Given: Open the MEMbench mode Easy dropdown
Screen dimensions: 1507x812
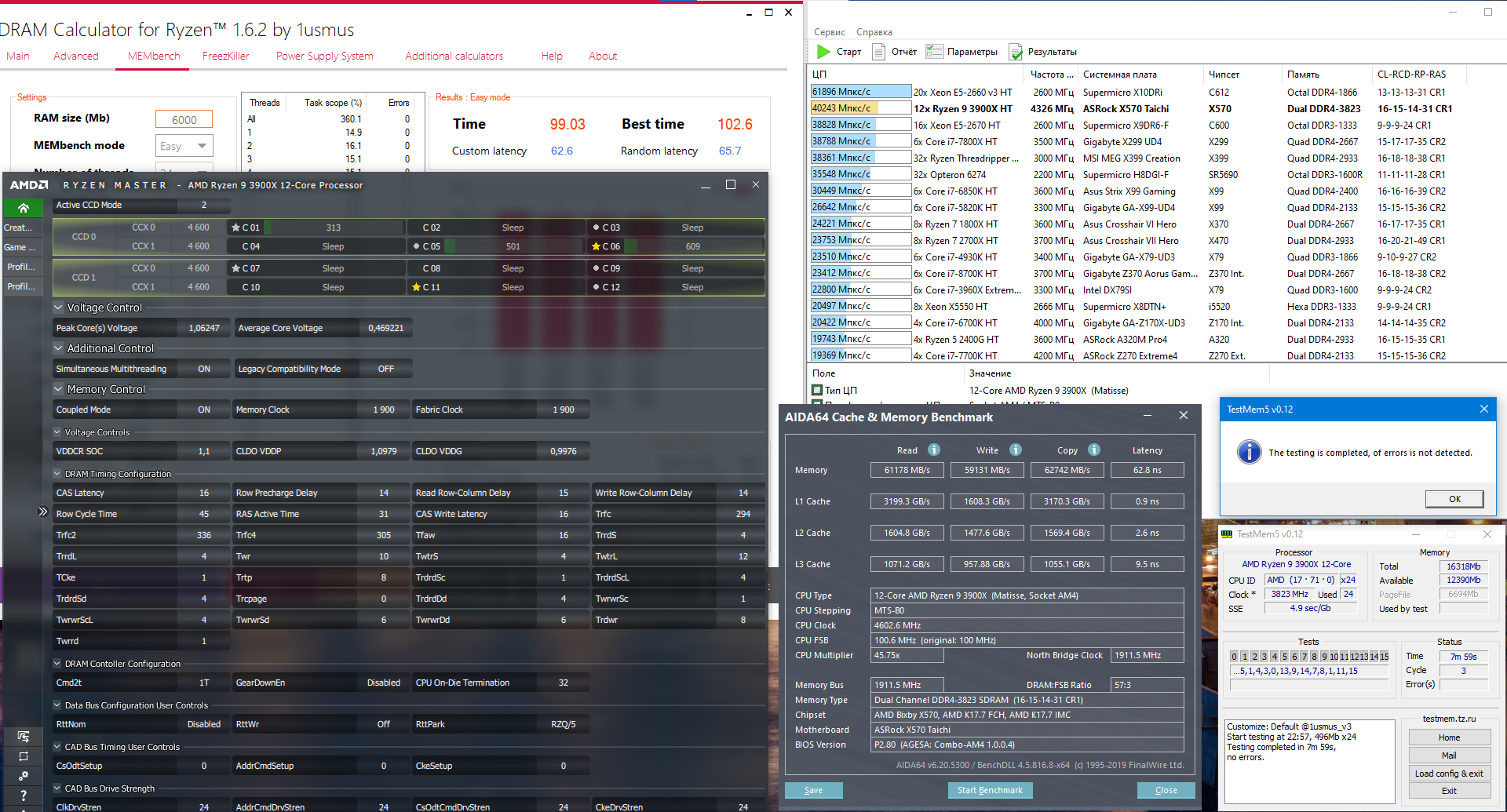Looking at the screenshot, I should coord(186,146).
